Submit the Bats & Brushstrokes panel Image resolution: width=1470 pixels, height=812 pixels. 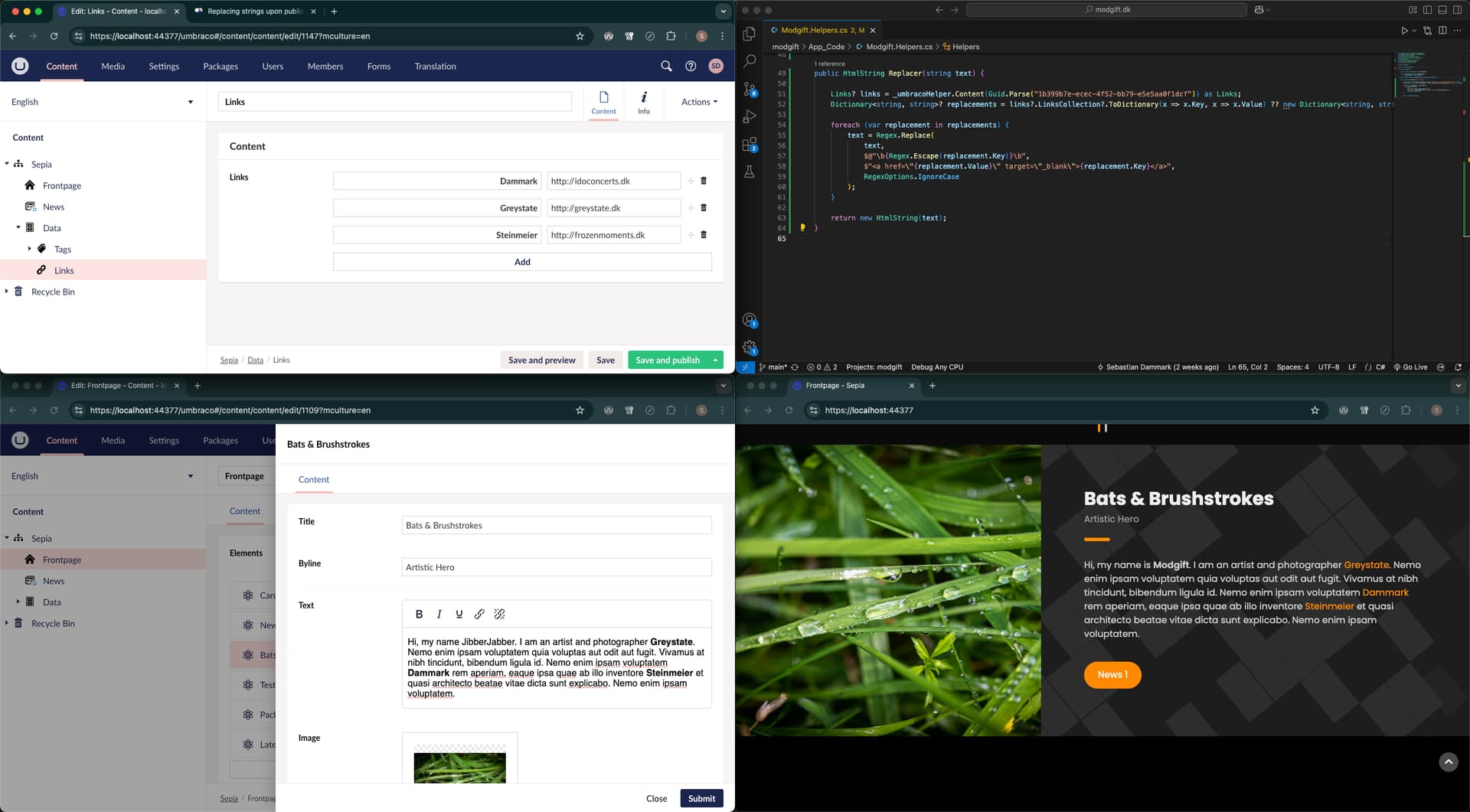(701, 798)
